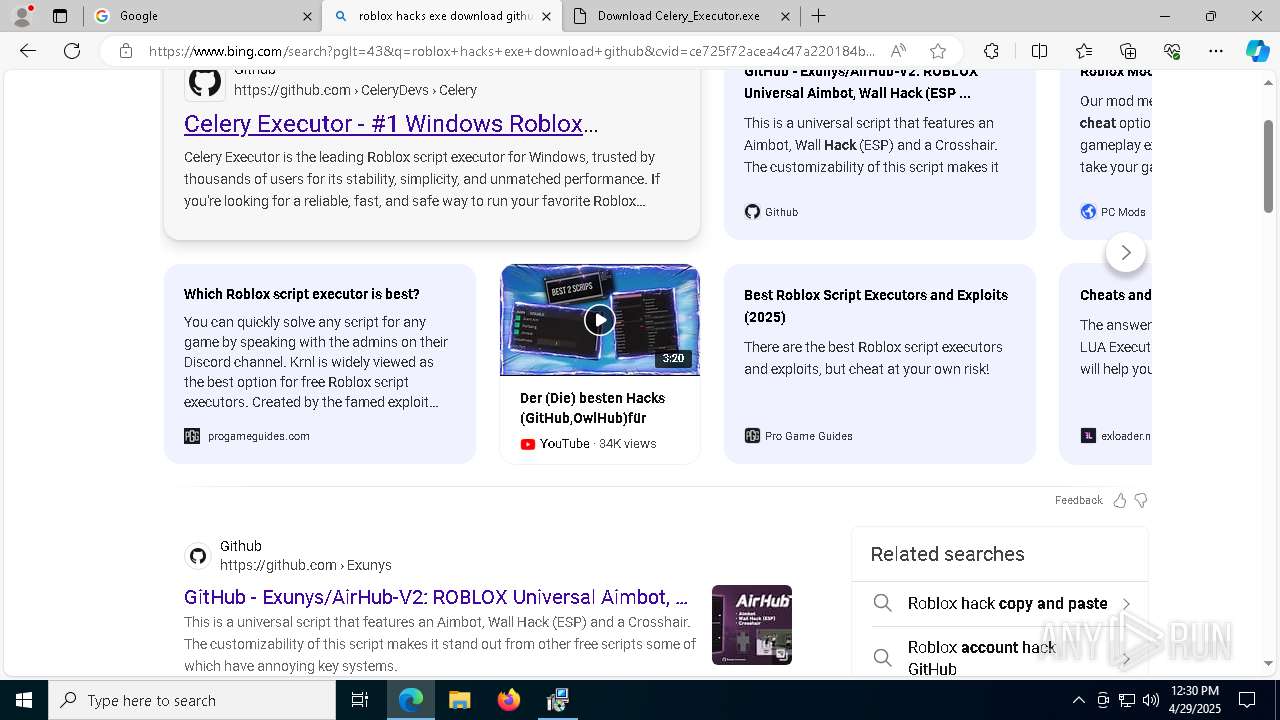1280x720 pixels.
Task: Search Roblox account hack GitHub
Action: (1000, 658)
